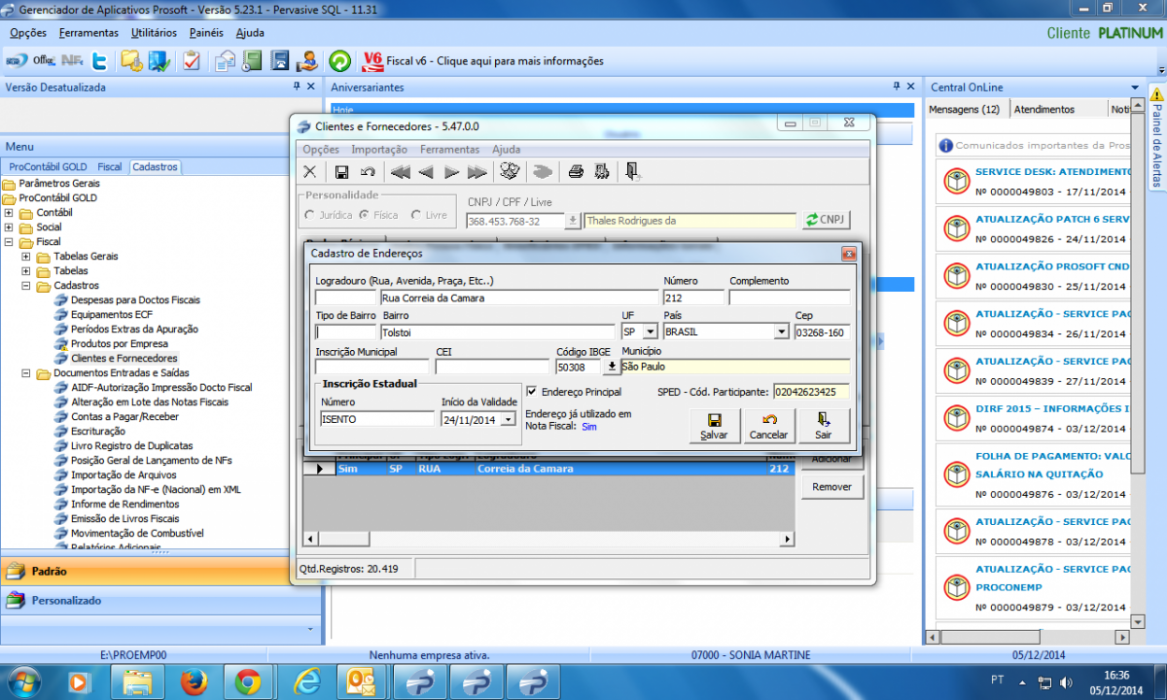Click the horizontal scrollbar of the address grid

pyautogui.click(x=549, y=539)
